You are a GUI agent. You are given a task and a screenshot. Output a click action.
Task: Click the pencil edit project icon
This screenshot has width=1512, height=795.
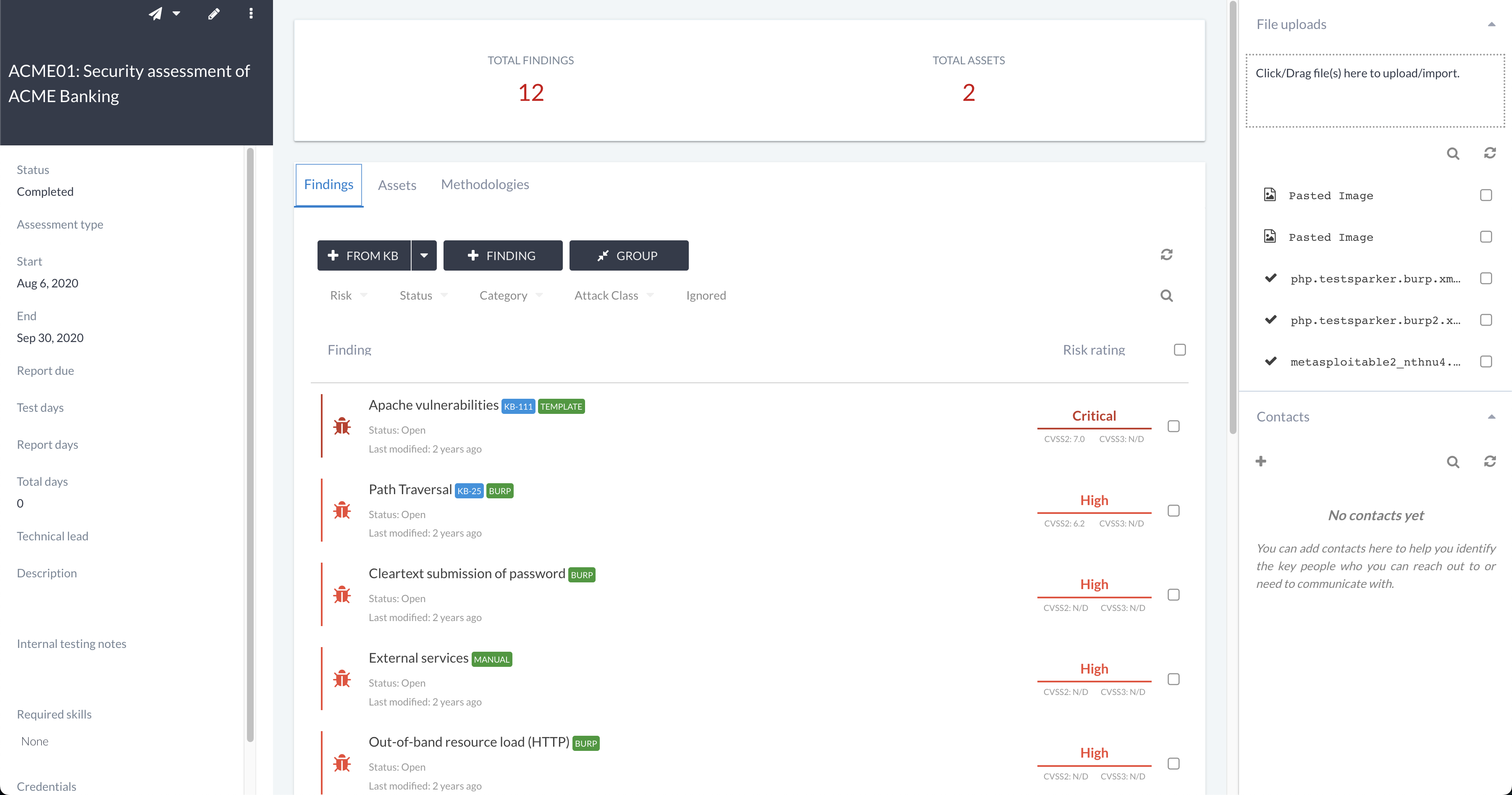214,13
